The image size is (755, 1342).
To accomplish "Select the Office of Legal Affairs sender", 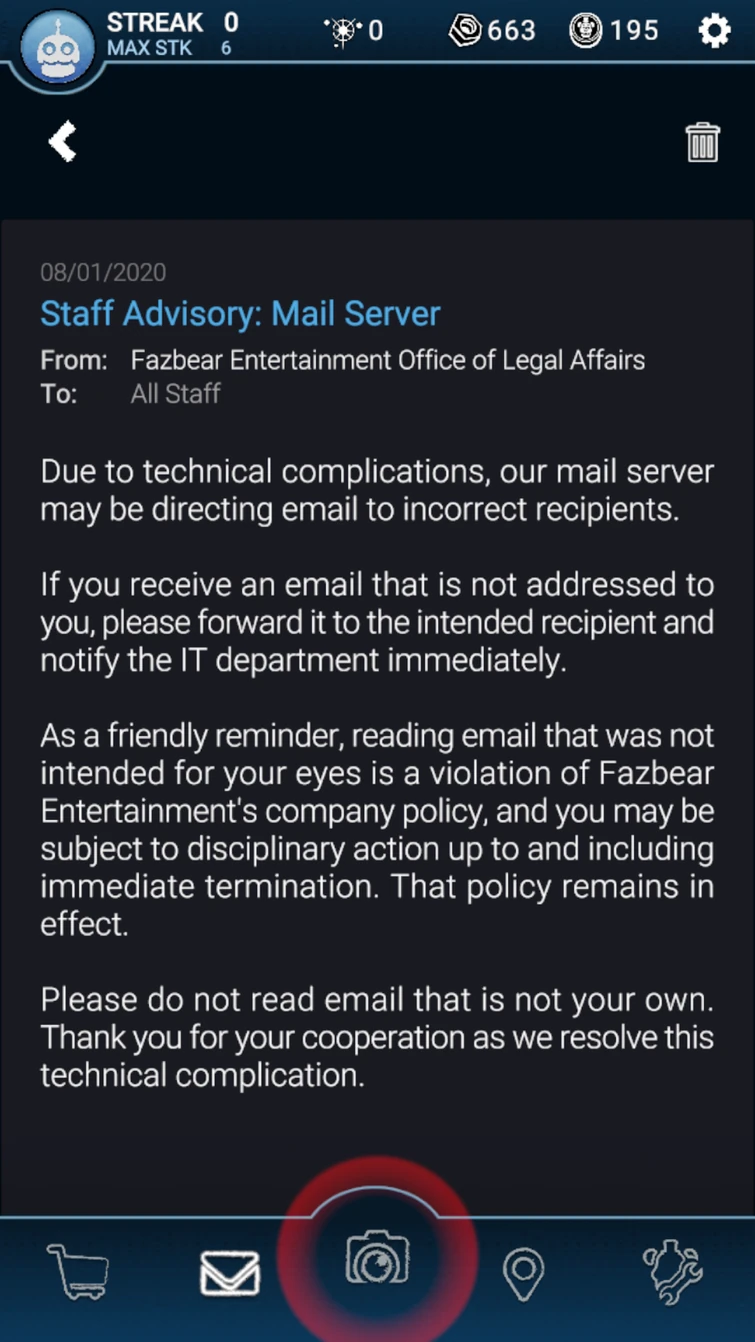I will (387, 360).
